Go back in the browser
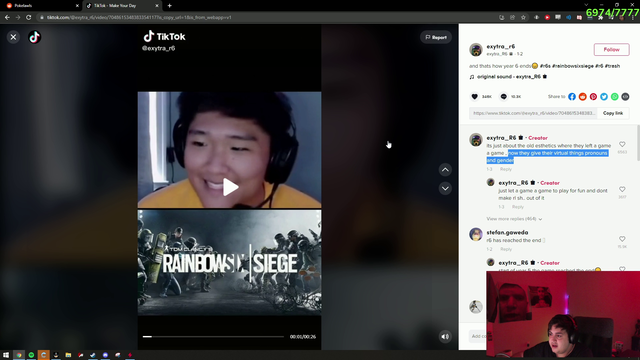Screen dimensions: 640x360 pos(7,18)
